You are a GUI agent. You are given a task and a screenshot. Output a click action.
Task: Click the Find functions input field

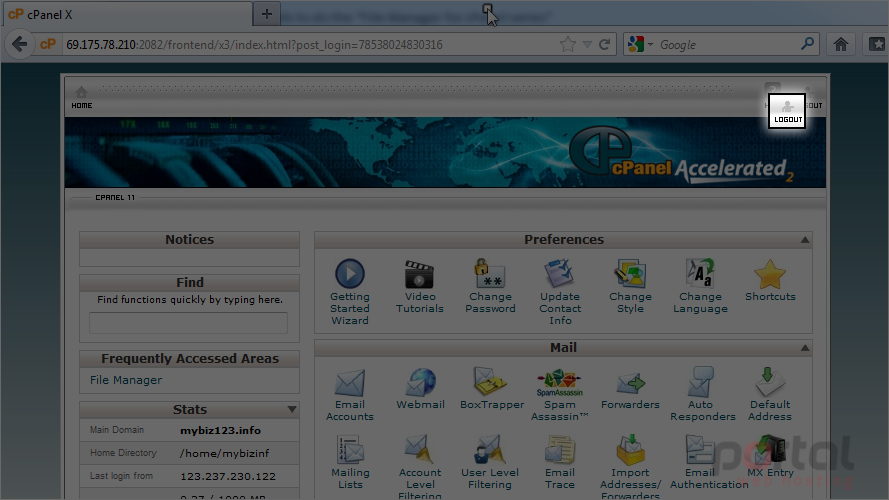pos(188,323)
